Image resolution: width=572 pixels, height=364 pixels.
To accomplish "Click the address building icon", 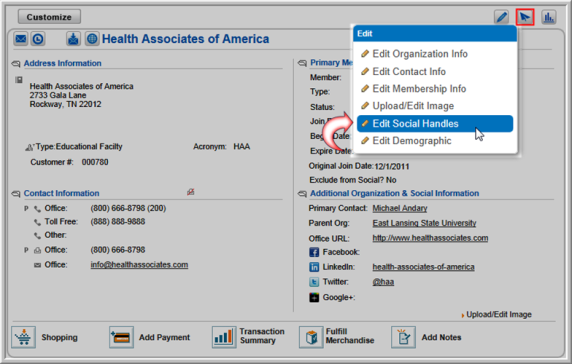I will [x=19, y=80].
